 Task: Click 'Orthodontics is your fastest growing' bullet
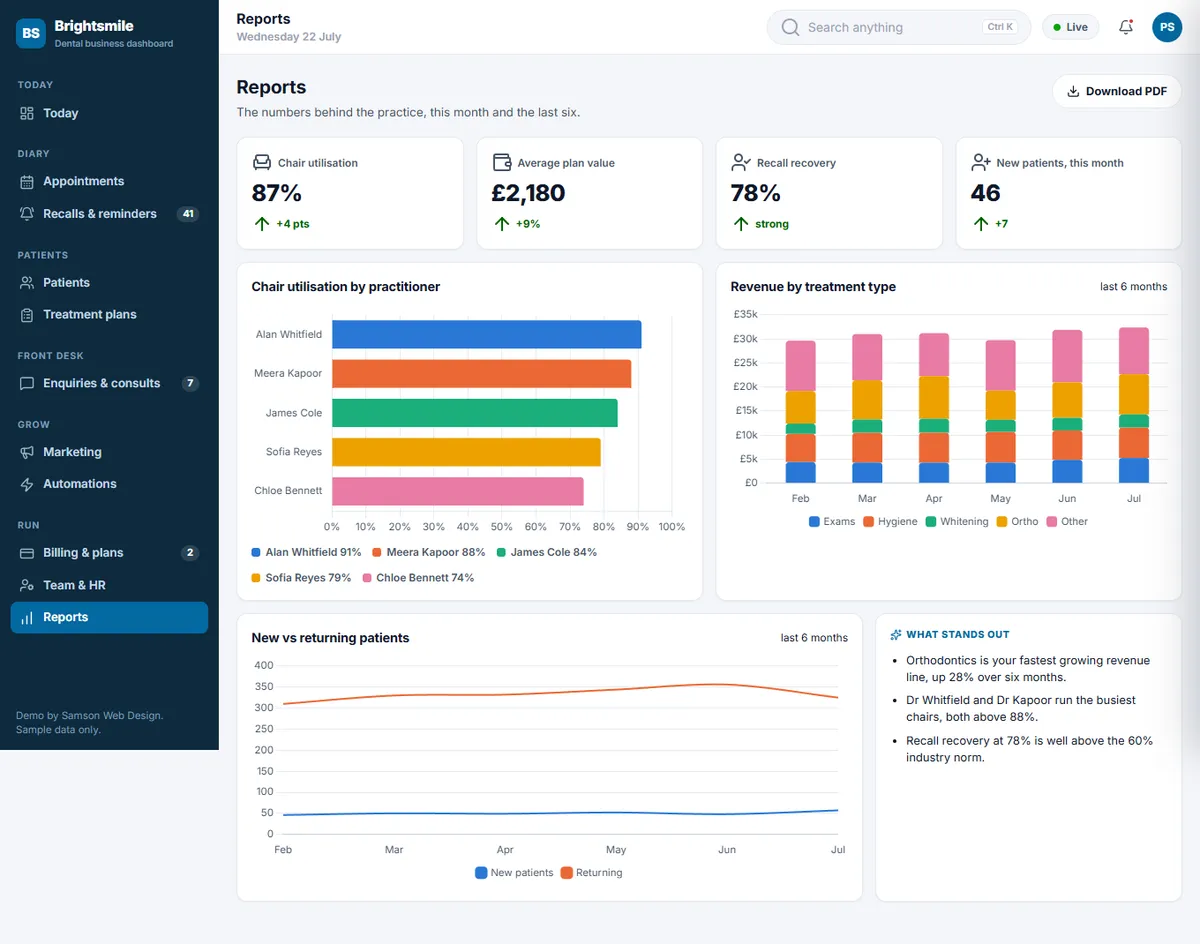1028,669
